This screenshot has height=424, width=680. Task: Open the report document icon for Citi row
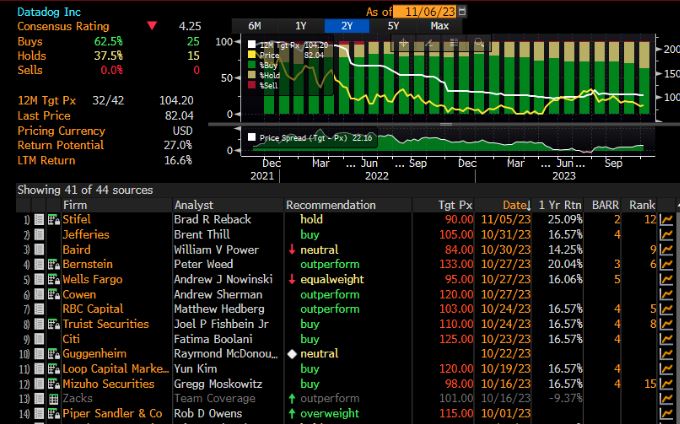click(39, 339)
